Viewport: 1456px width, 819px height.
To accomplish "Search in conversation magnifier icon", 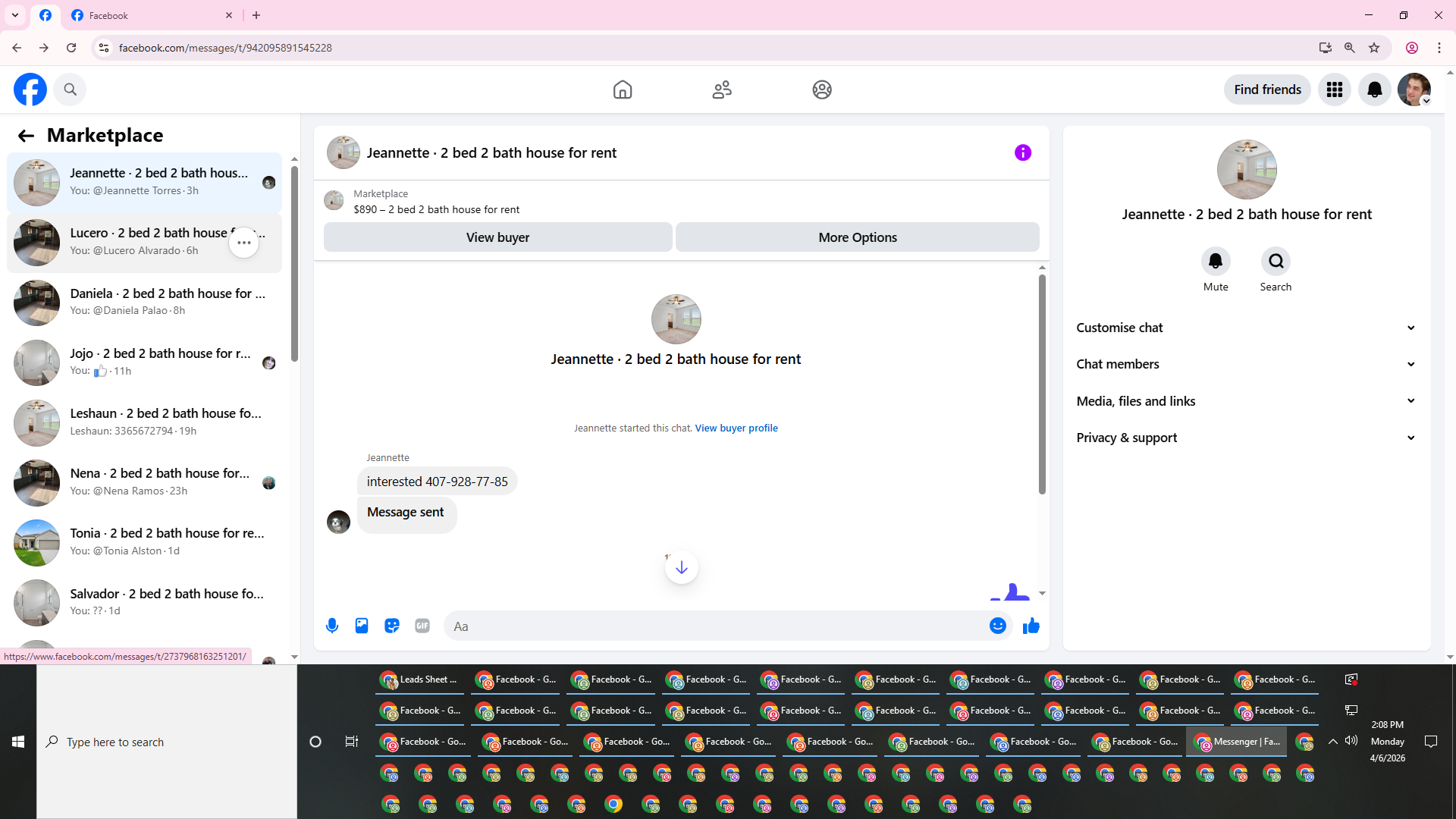I will click(1276, 262).
